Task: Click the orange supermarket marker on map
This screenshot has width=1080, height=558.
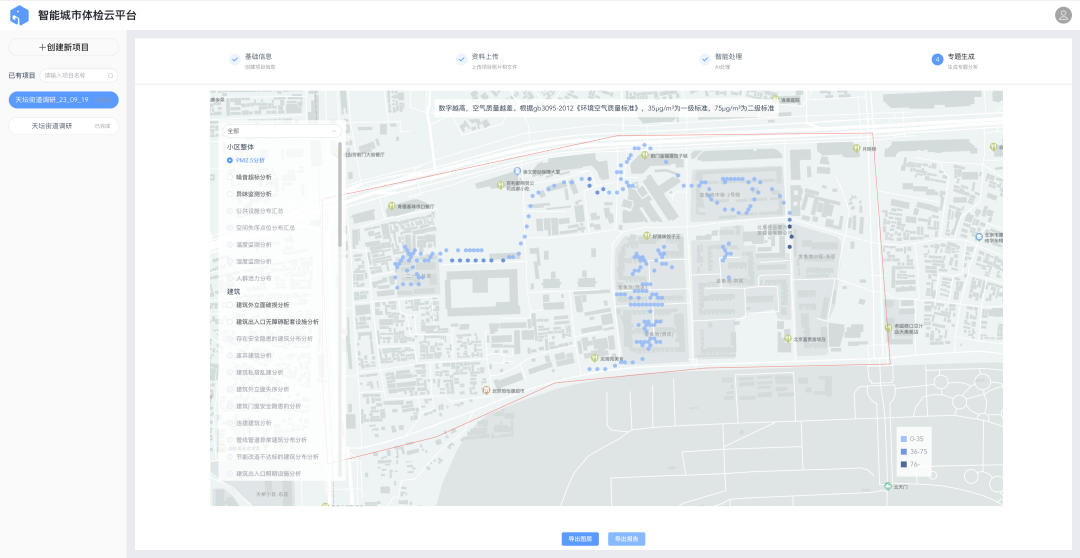Action: point(487,391)
